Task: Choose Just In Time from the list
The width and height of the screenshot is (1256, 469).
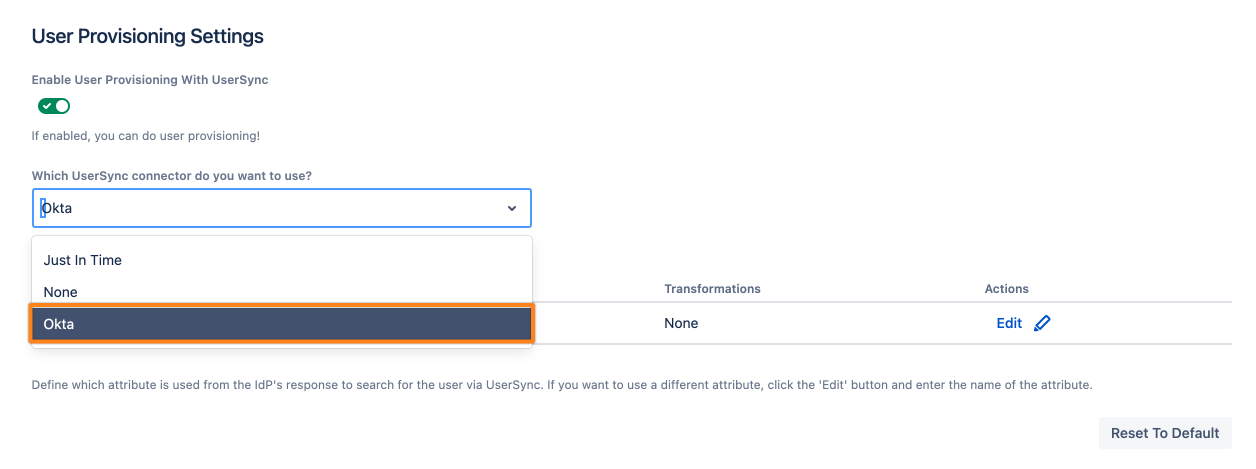Action: [83, 260]
